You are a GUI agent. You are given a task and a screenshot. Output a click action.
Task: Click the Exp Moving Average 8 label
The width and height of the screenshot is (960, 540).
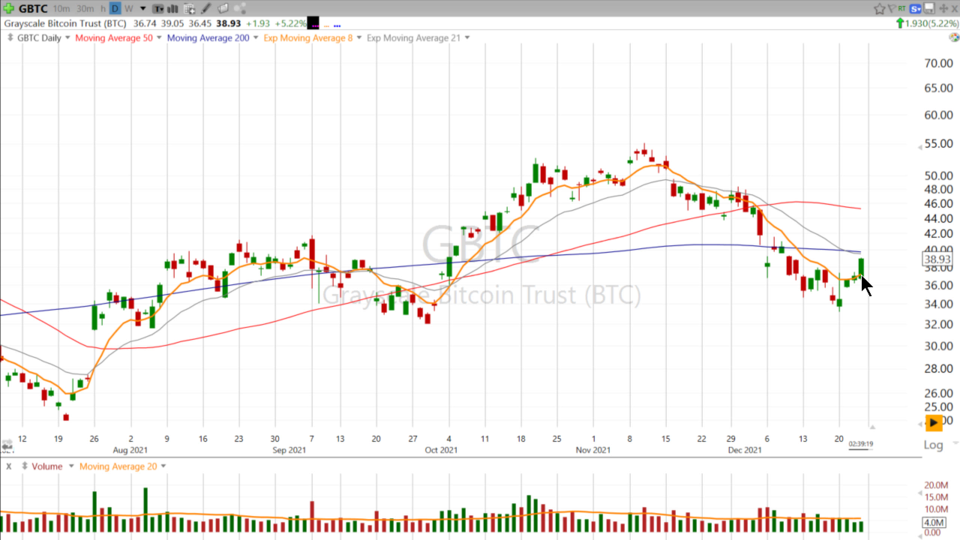[308, 38]
